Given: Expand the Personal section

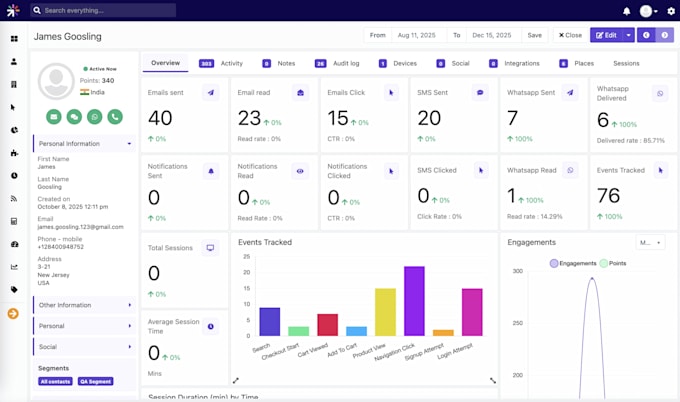Looking at the screenshot, I should coord(85,326).
